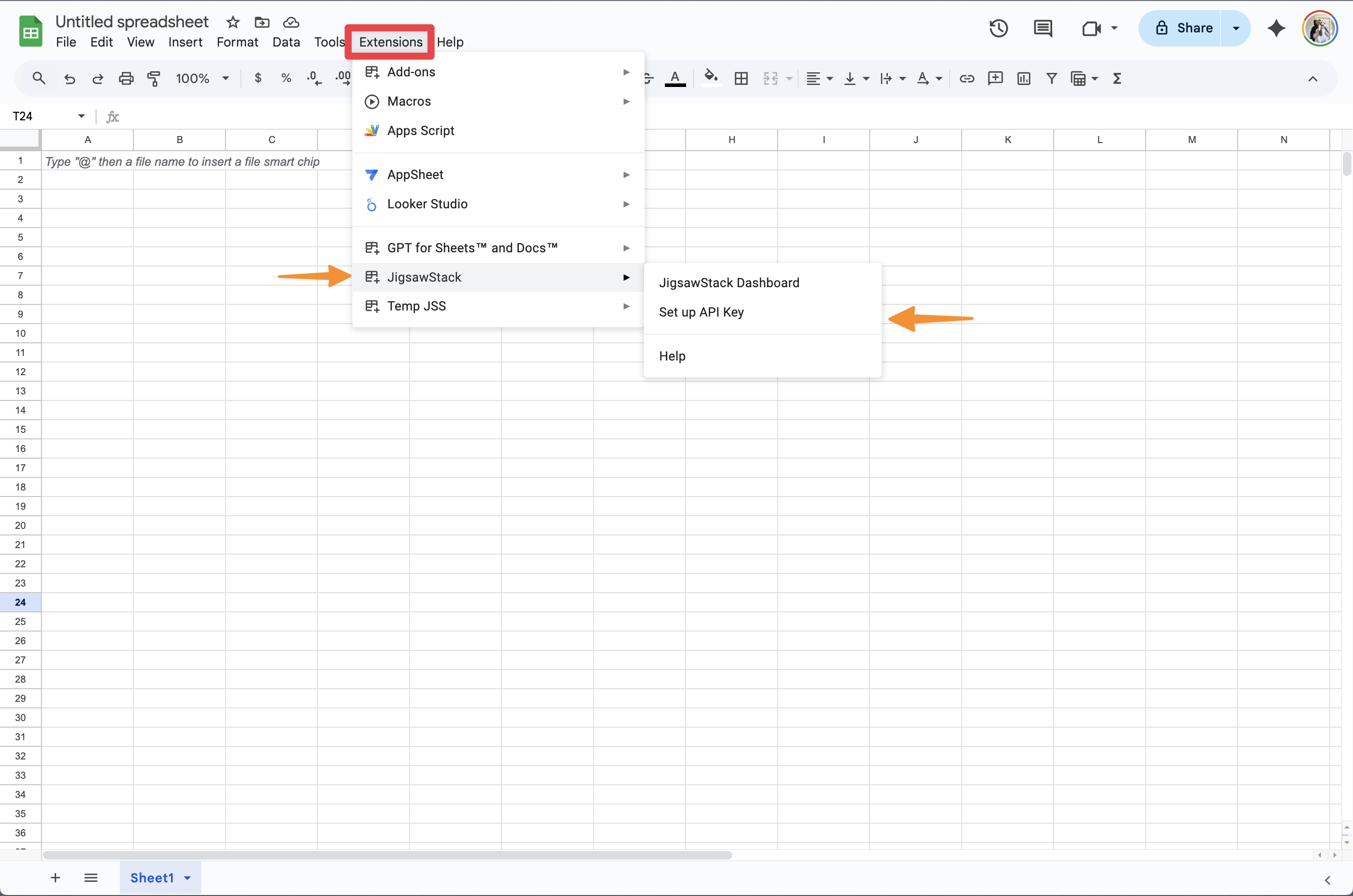Undo the last action
The width and height of the screenshot is (1353, 896).
click(70, 78)
